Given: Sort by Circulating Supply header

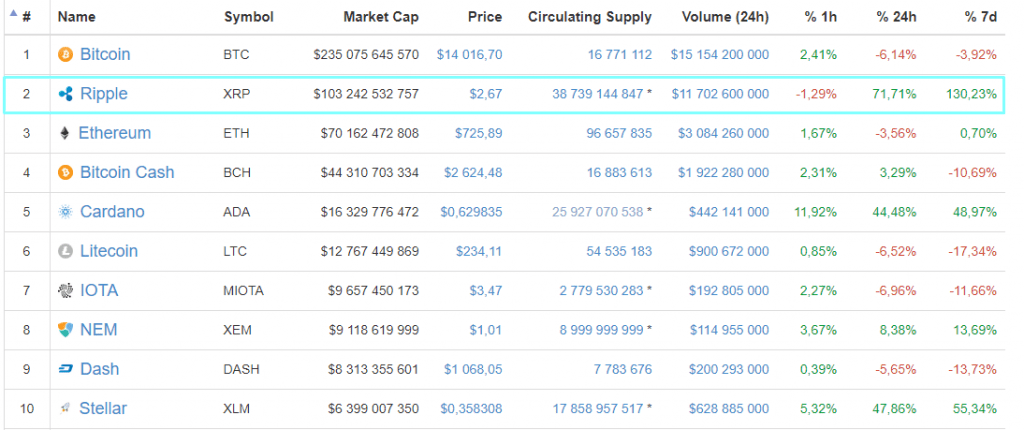Looking at the screenshot, I should (589, 17).
